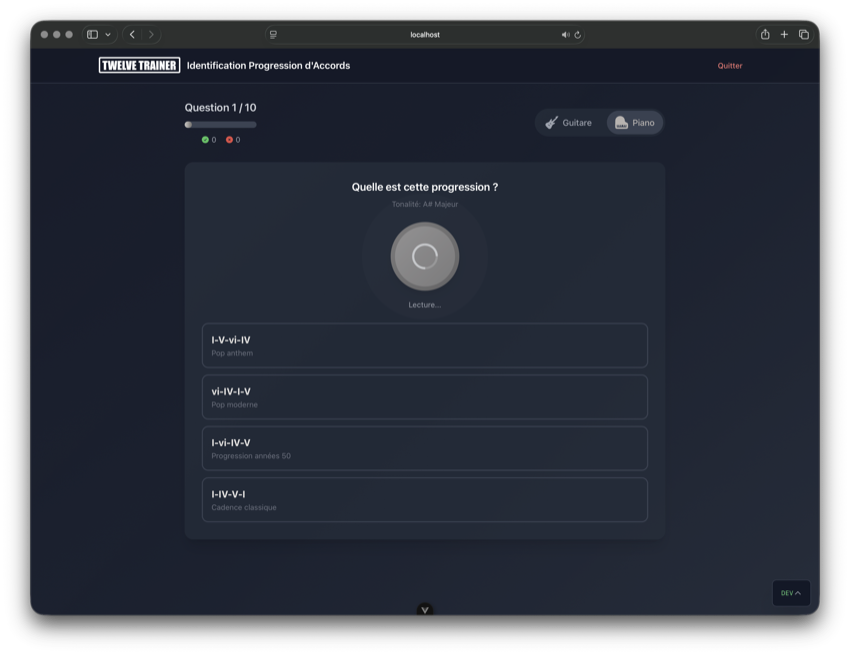Select the I-IV-V-I Cadence classique answer
The width and height of the screenshot is (850, 655).
tap(425, 500)
